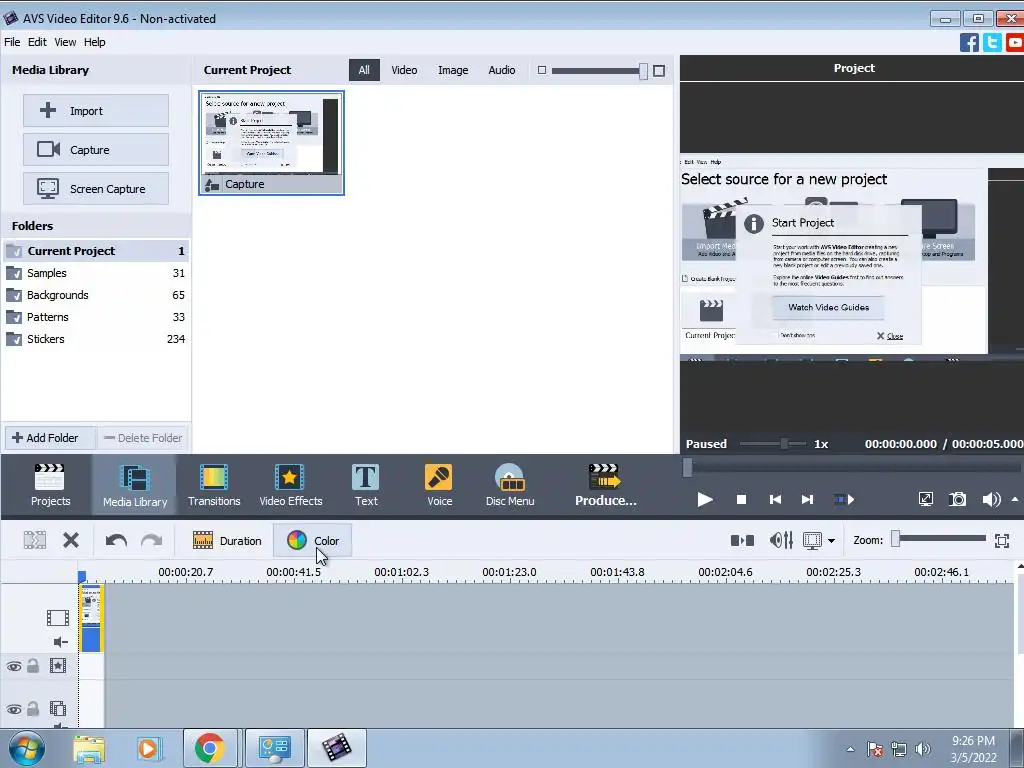Viewport: 1024px width, 768px height.
Task: Click Delete Folder
Action: 143,438
